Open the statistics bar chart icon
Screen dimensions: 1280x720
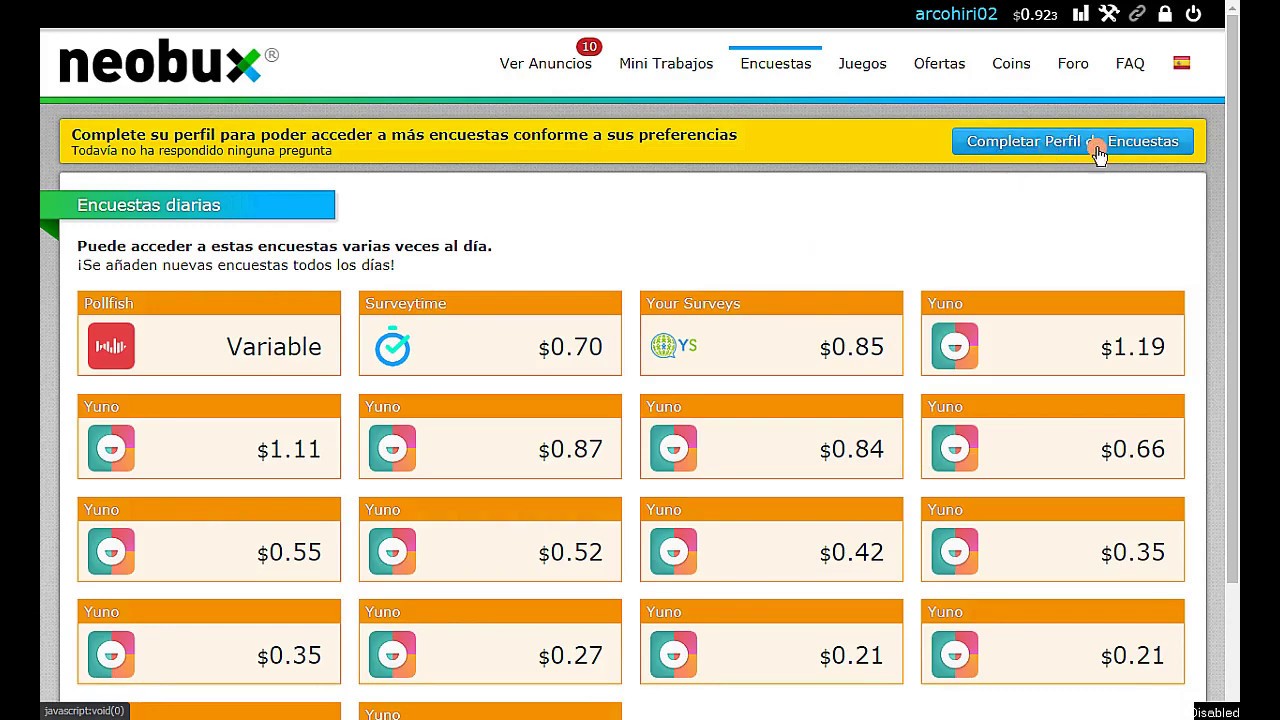[1081, 14]
